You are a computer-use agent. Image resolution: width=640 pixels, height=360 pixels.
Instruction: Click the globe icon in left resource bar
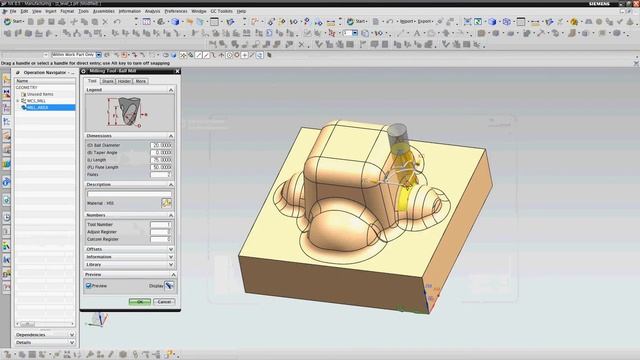coord(7,182)
